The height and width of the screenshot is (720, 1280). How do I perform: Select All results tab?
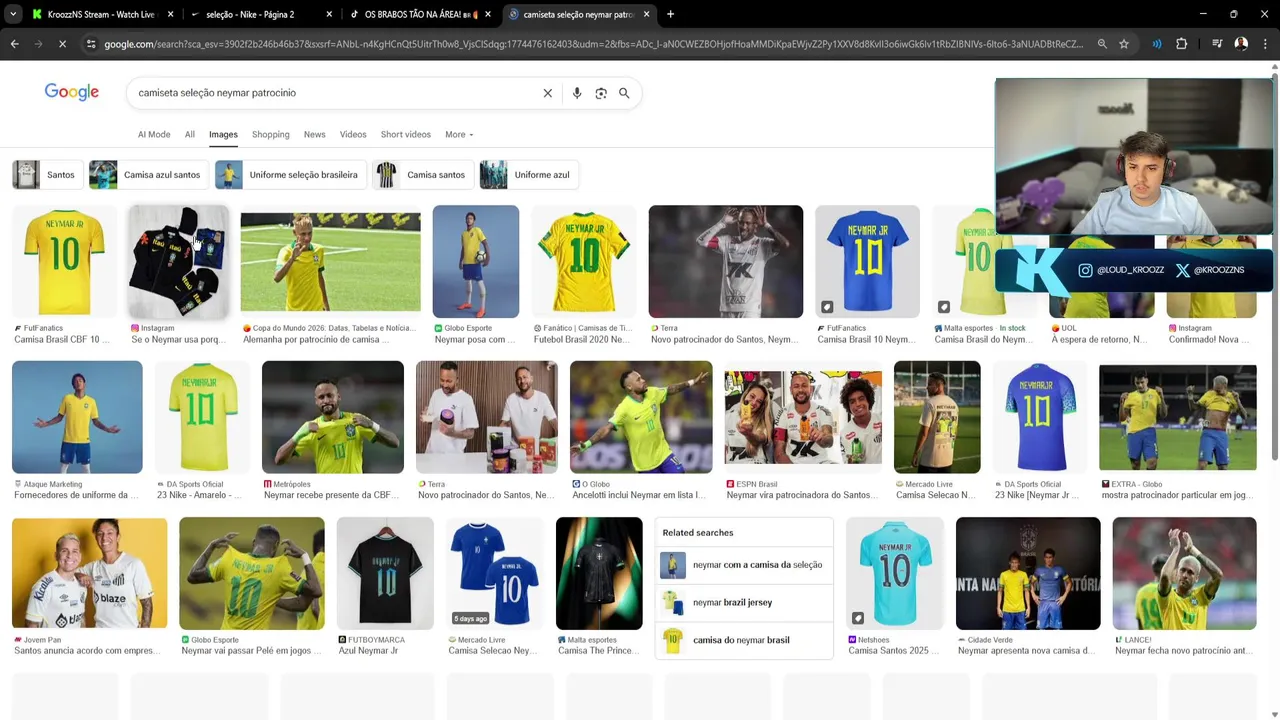tap(189, 134)
